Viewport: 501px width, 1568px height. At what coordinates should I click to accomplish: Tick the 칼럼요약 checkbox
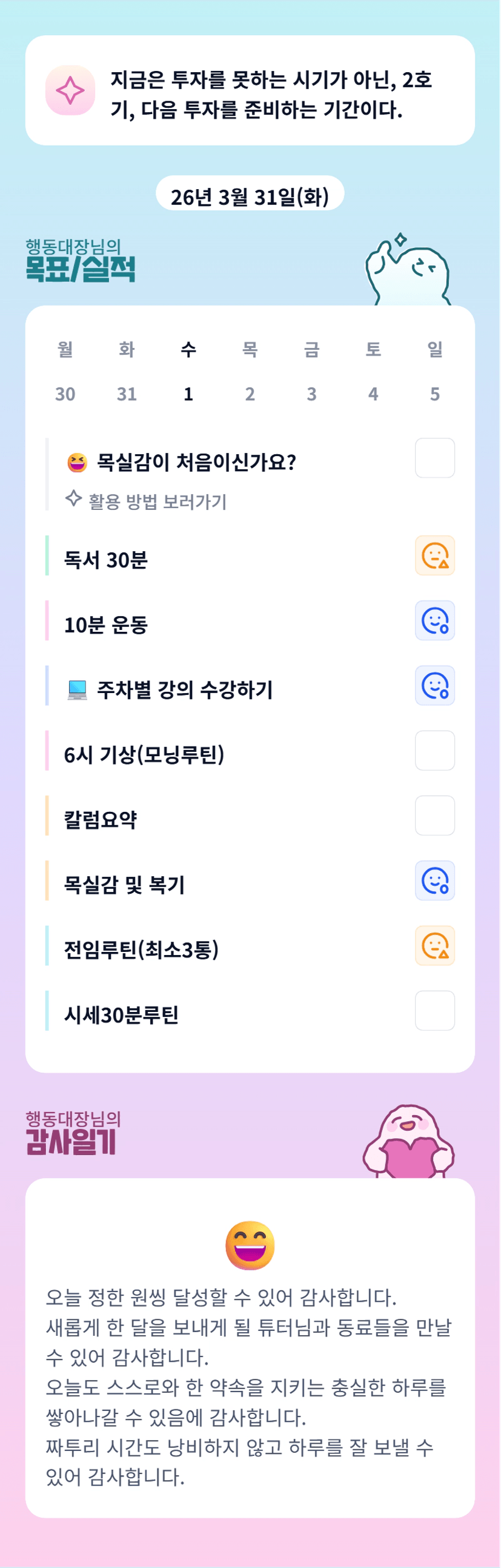[x=435, y=816]
